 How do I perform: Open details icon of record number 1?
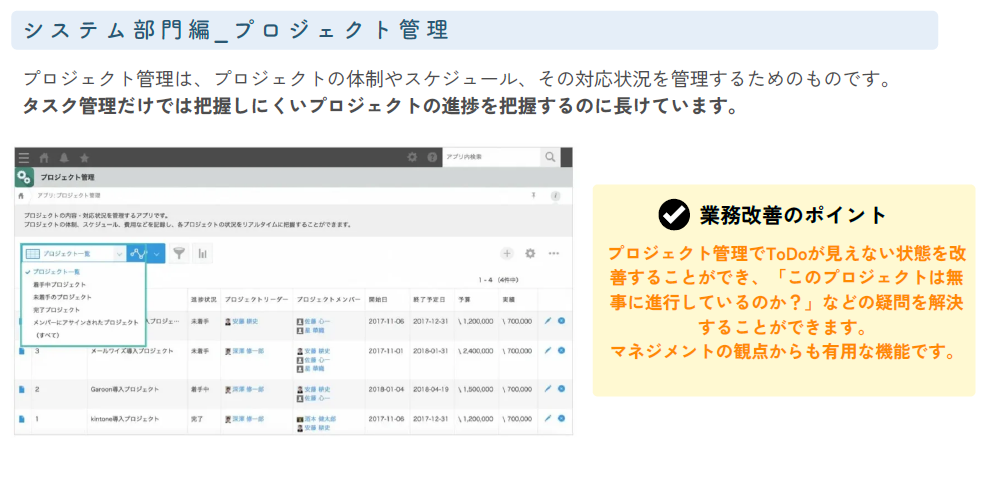click(x=21, y=419)
